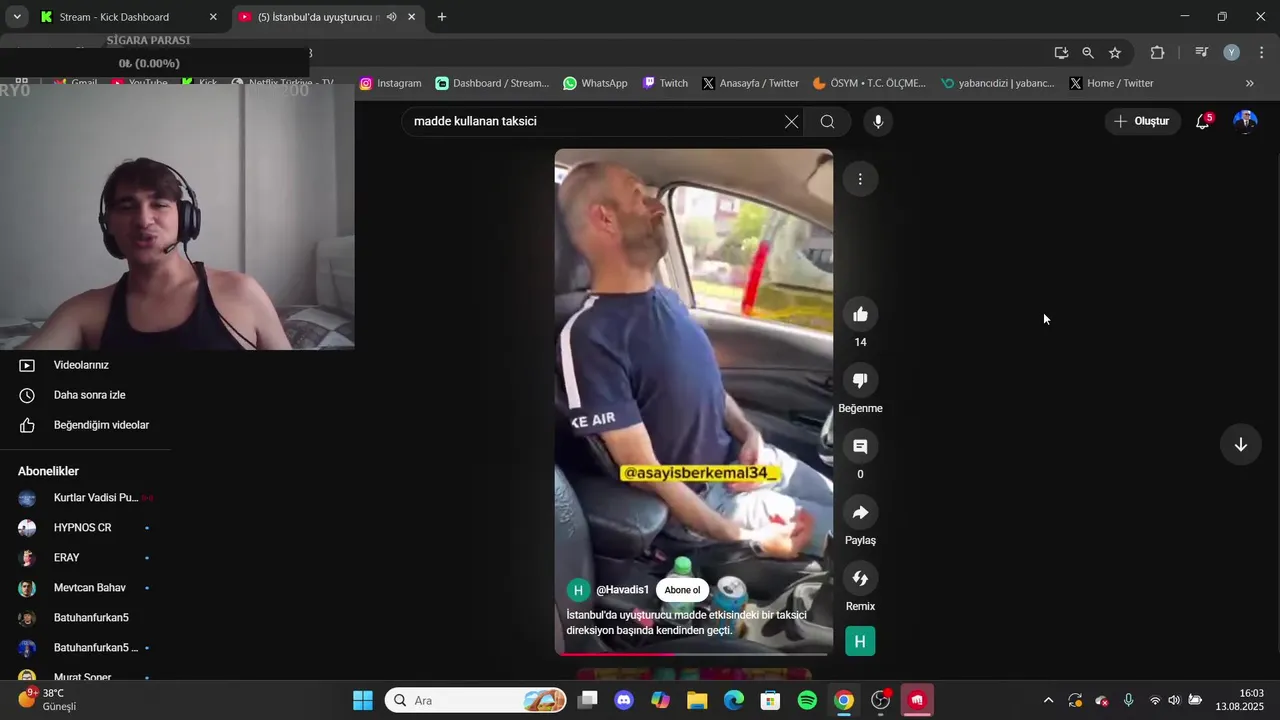Open Home / Twitter bookmark

(1111, 83)
